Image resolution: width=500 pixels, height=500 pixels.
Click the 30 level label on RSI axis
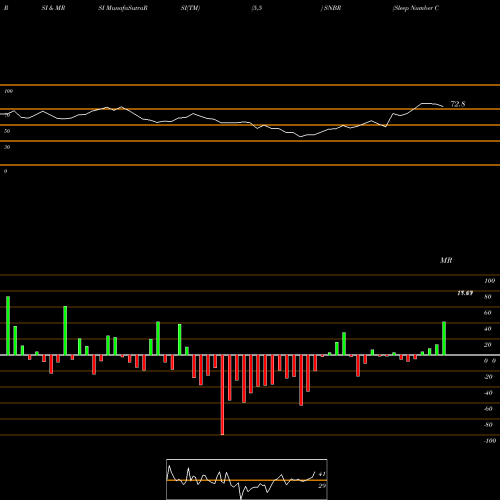[7, 147]
